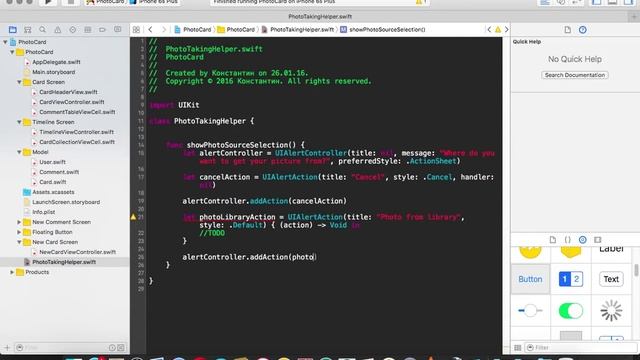Expand the Products group

[x=12, y=272]
